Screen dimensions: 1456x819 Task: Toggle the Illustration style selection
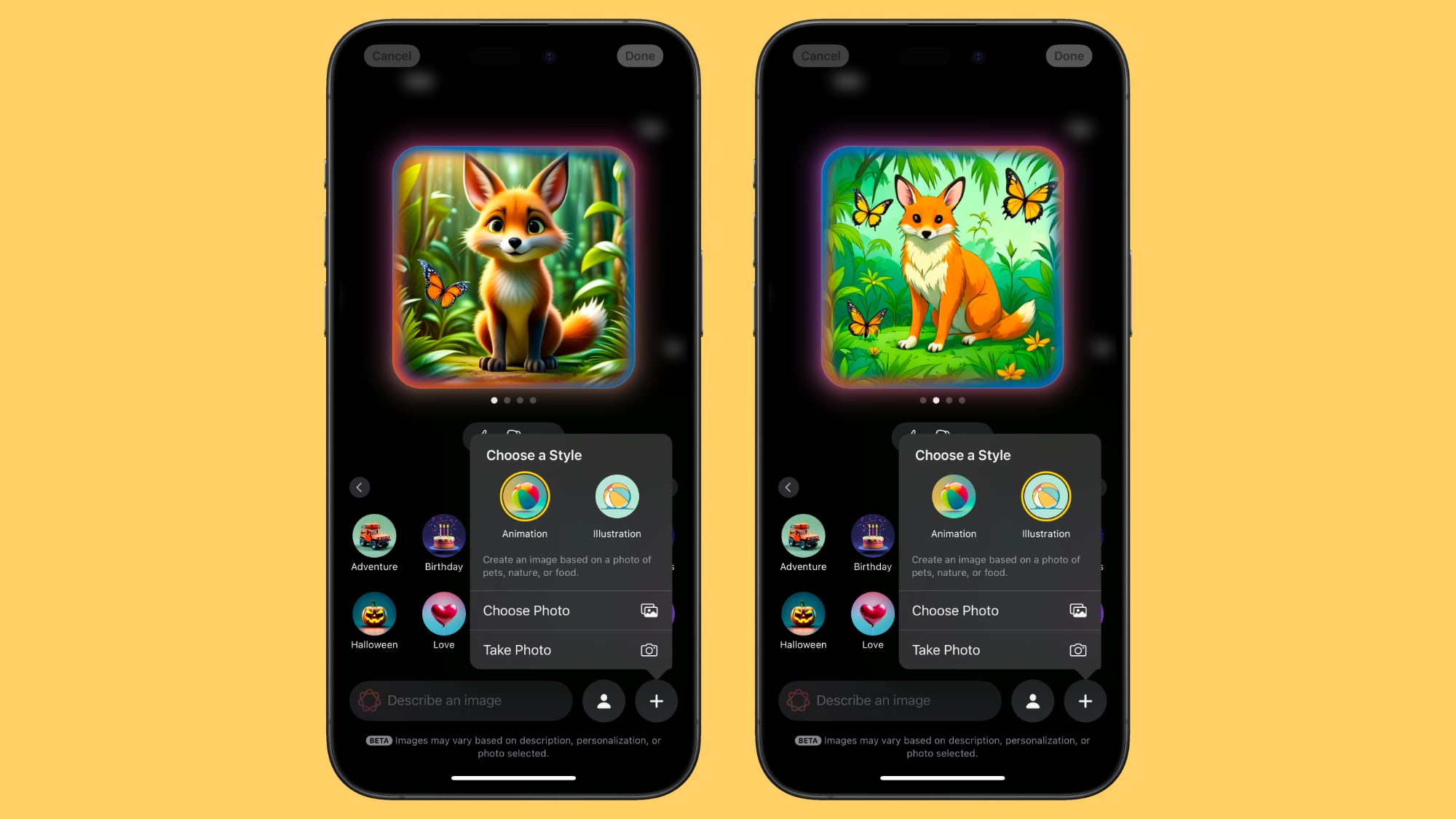click(x=617, y=497)
